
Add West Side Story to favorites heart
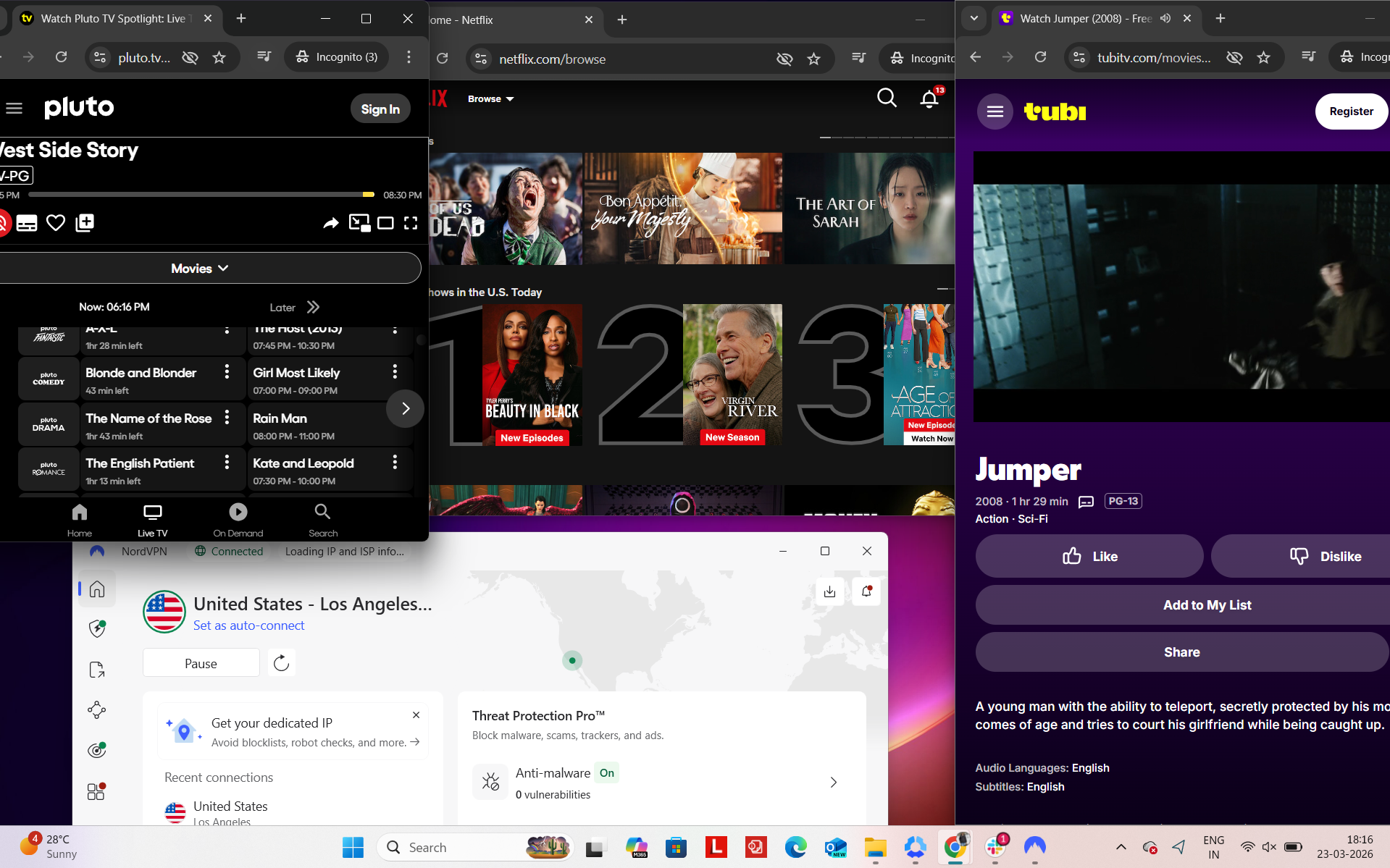[x=56, y=223]
